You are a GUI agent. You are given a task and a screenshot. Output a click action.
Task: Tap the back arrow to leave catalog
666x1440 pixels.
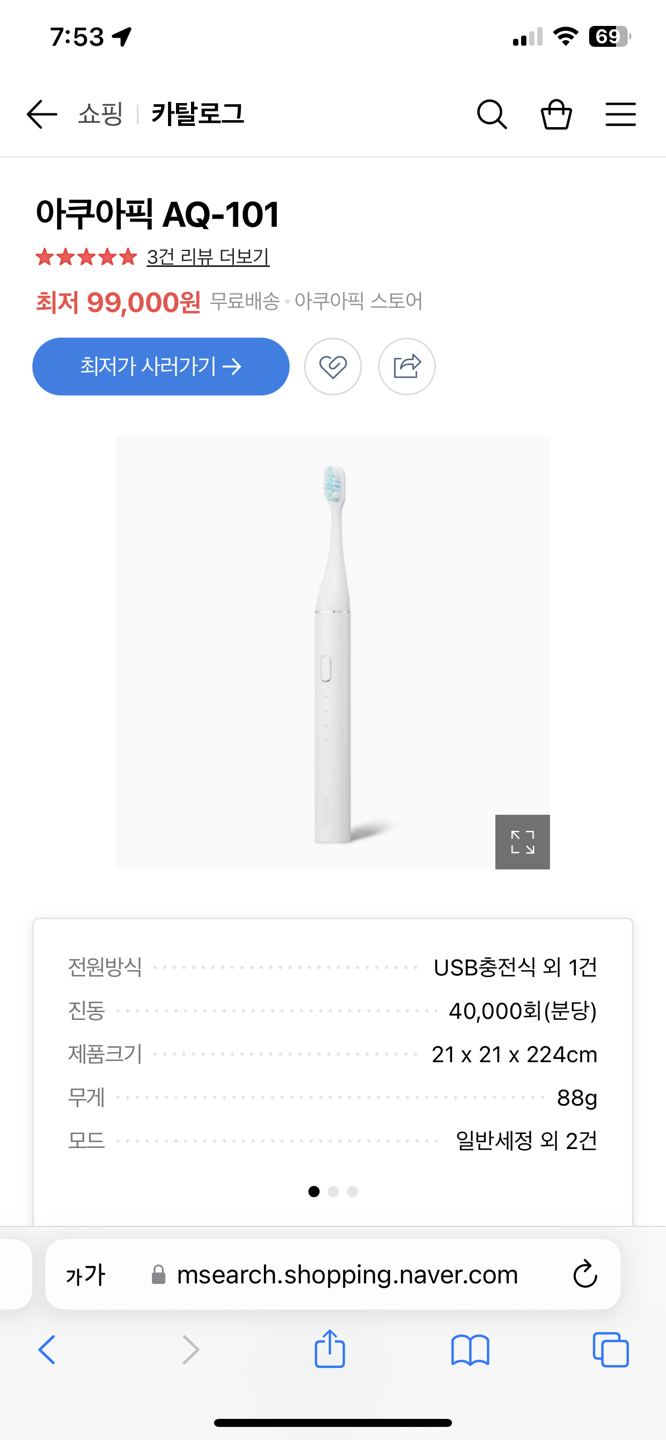pyautogui.click(x=40, y=114)
